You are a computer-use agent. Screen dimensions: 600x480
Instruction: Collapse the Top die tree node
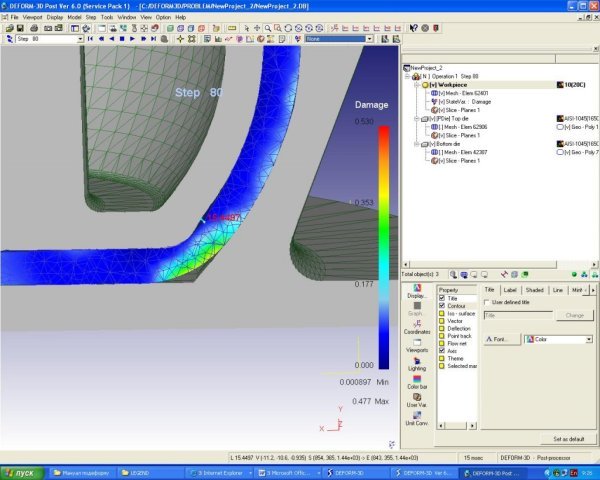pyautogui.click(x=417, y=119)
